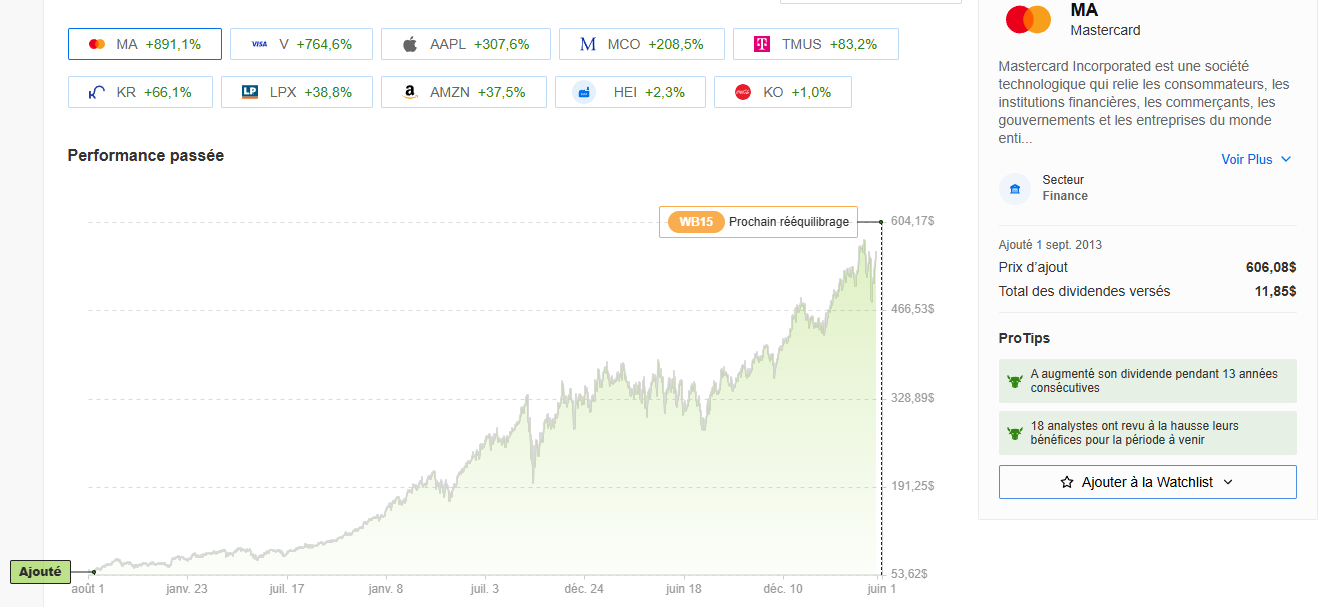The height and width of the screenshot is (607, 1319).
Task: Click the 466,53$ axis value
Action: pyautogui.click(x=912, y=309)
